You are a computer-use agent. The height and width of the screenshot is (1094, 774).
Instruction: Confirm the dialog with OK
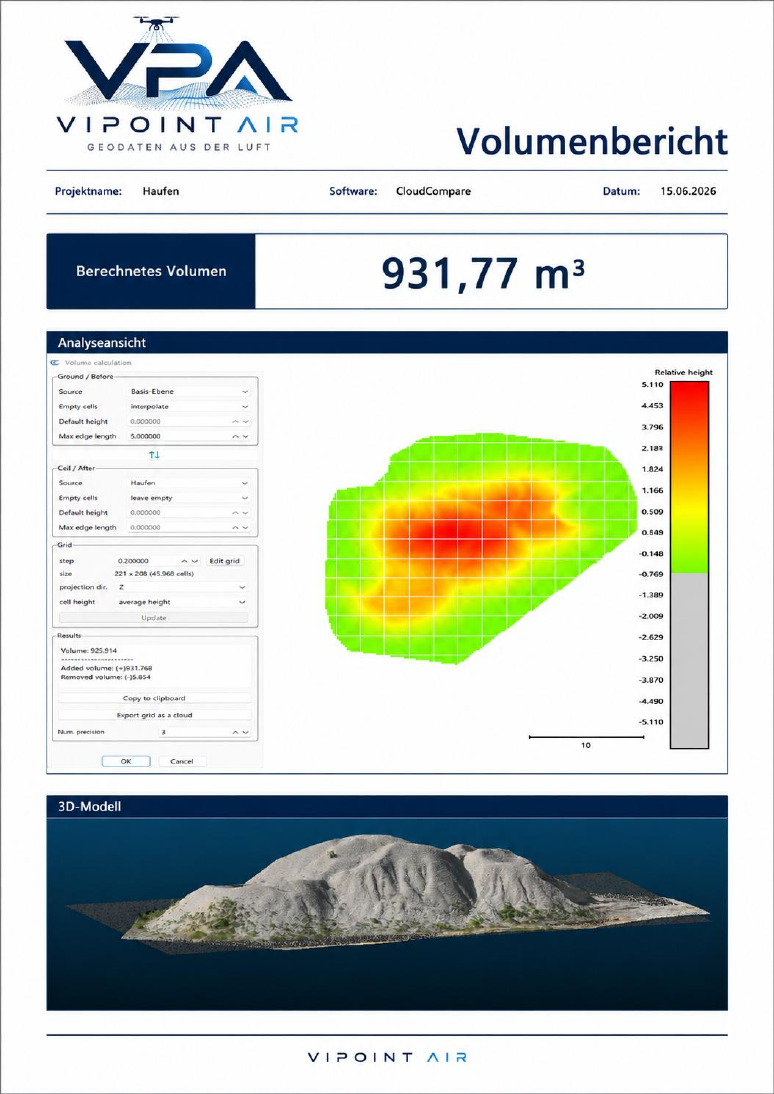pos(126,761)
